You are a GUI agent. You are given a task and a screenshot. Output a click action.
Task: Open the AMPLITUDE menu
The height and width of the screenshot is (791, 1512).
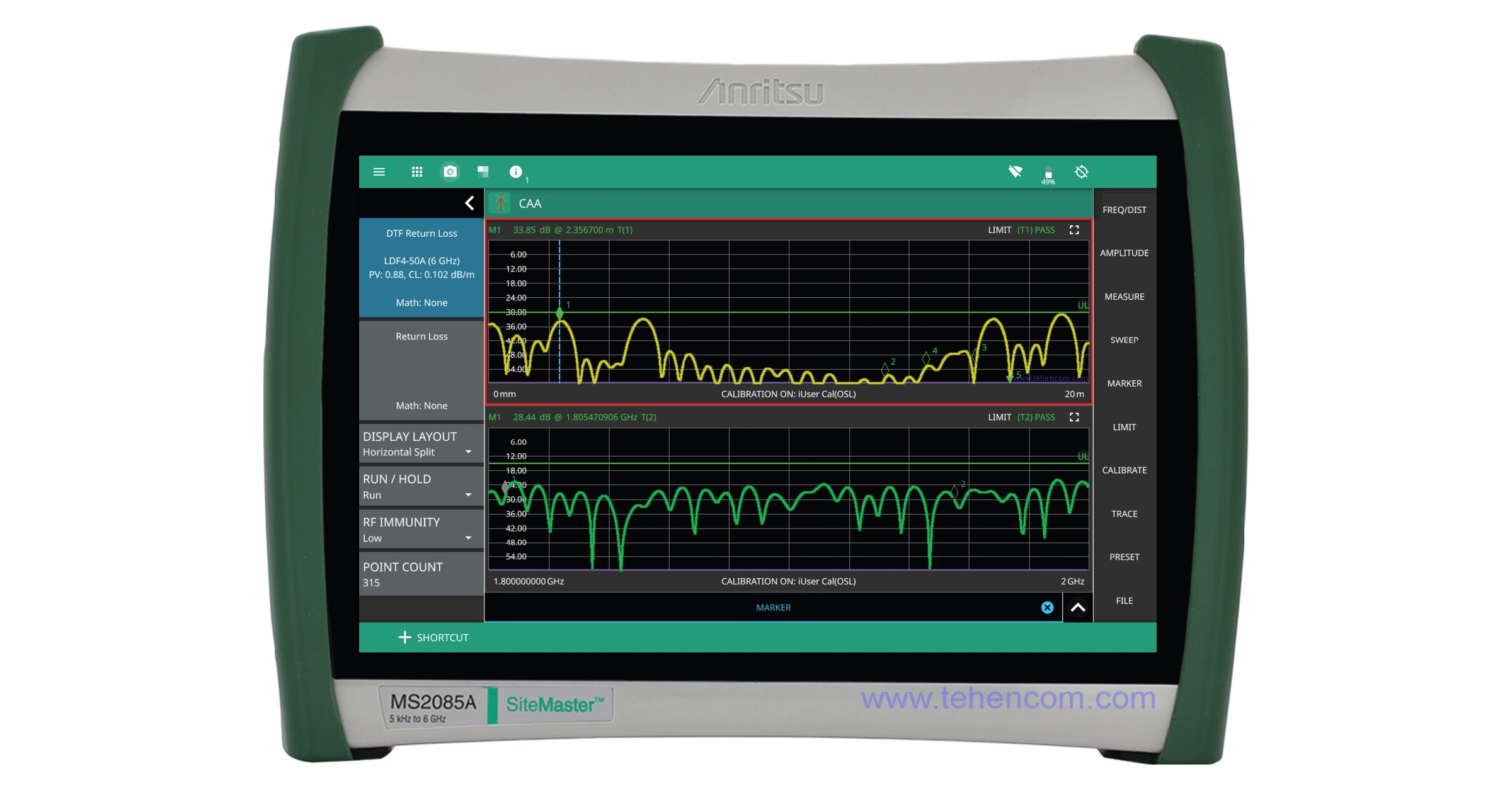click(x=1124, y=253)
